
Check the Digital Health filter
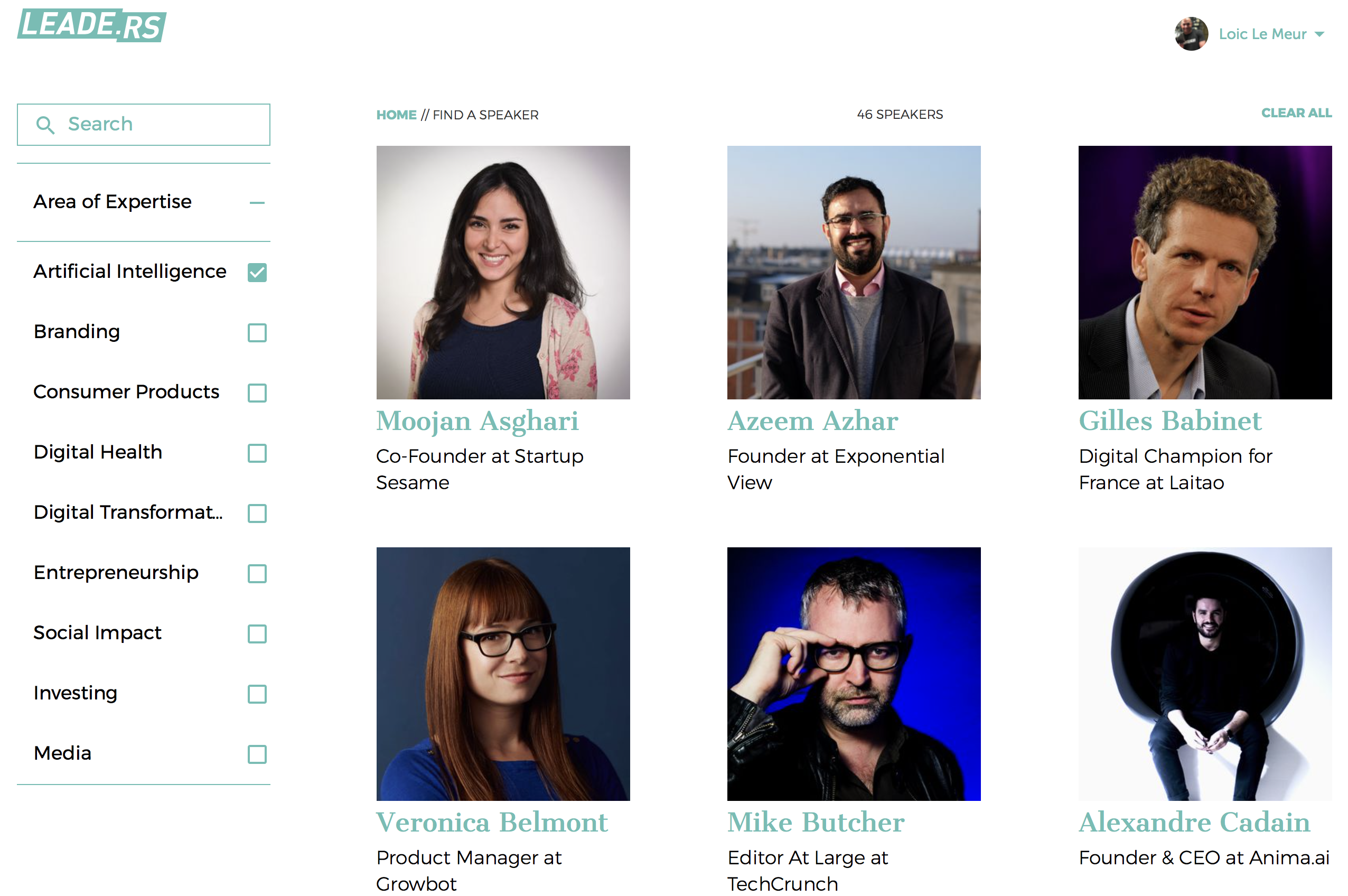coord(257,453)
